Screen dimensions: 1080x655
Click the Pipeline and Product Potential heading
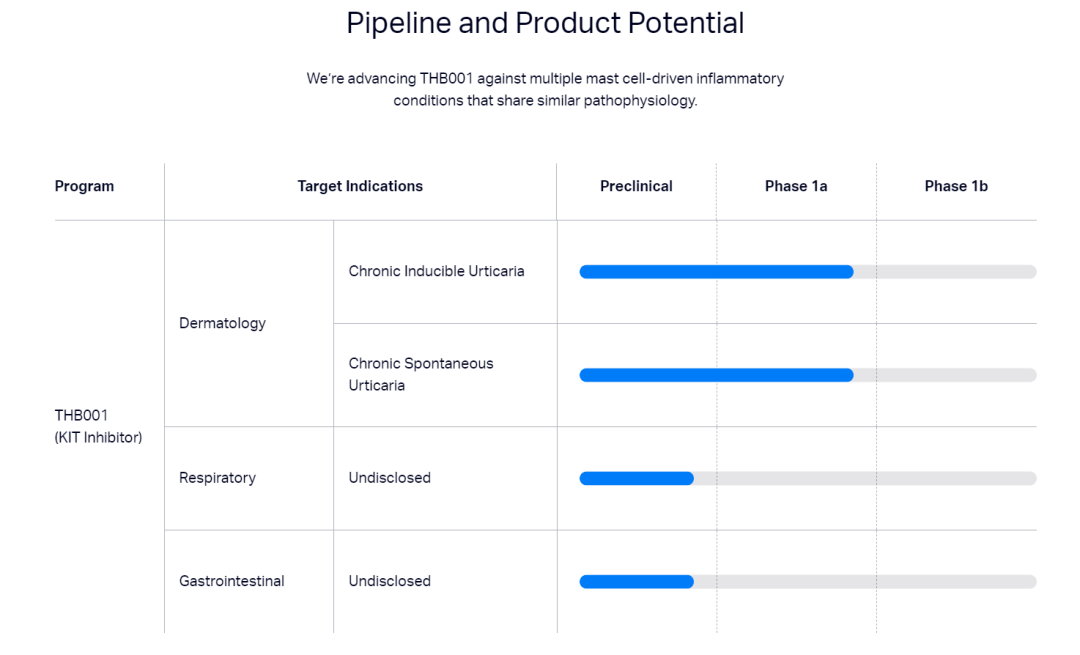pos(545,23)
